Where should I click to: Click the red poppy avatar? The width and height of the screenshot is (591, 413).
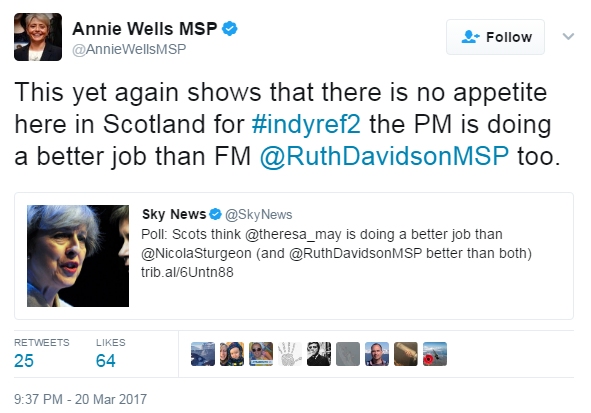coord(435,354)
